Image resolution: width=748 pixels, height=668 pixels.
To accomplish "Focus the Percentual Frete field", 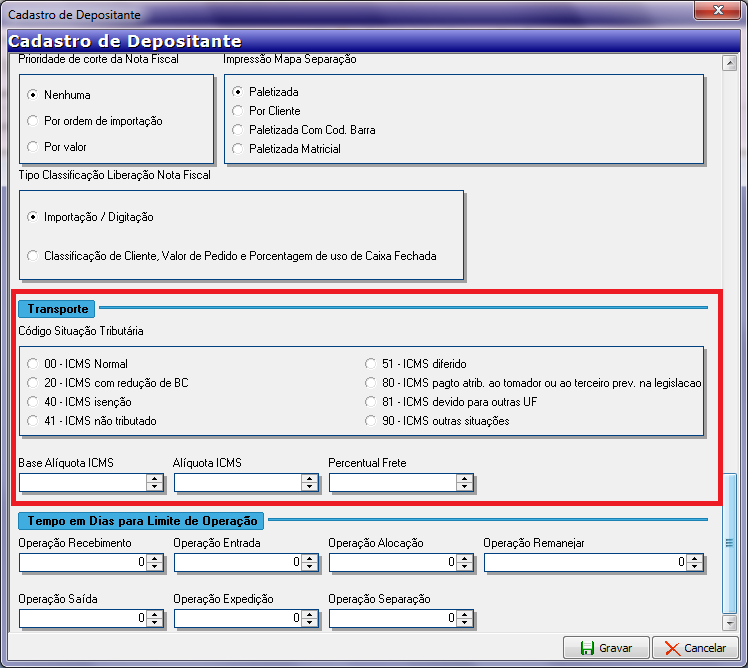I will click(x=393, y=482).
